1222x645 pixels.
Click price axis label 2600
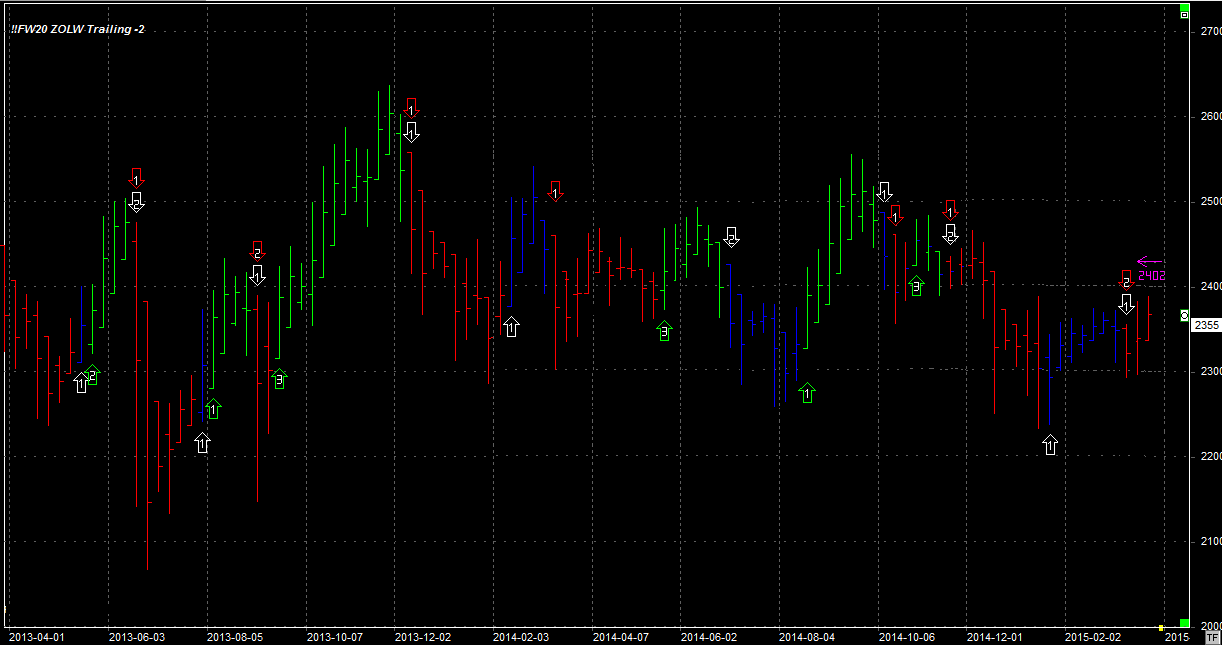(1210, 117)
